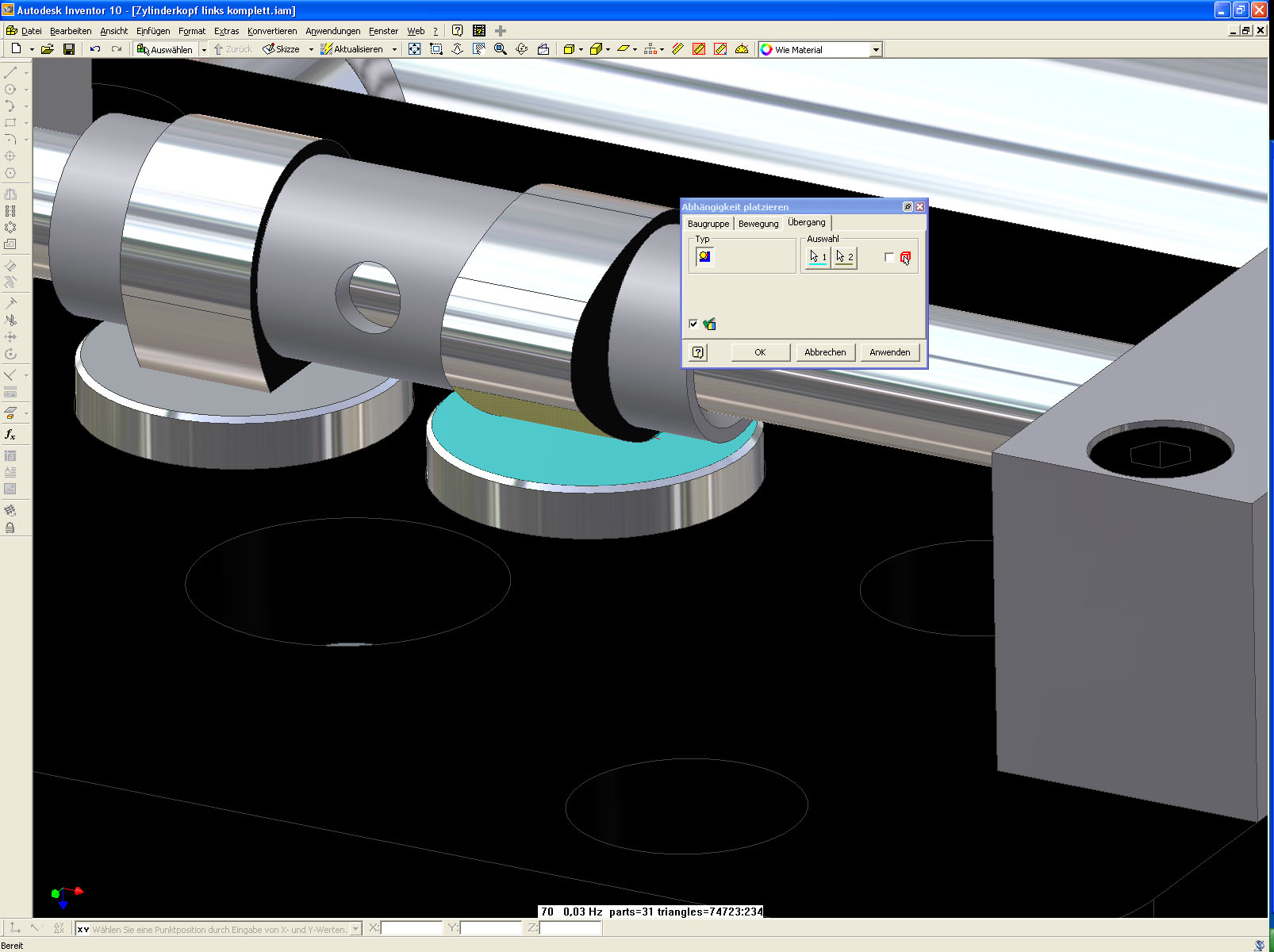Click the first selection button in Auswahl
The height and width of the screenshot is (952, 1274).
click(818, 257)
